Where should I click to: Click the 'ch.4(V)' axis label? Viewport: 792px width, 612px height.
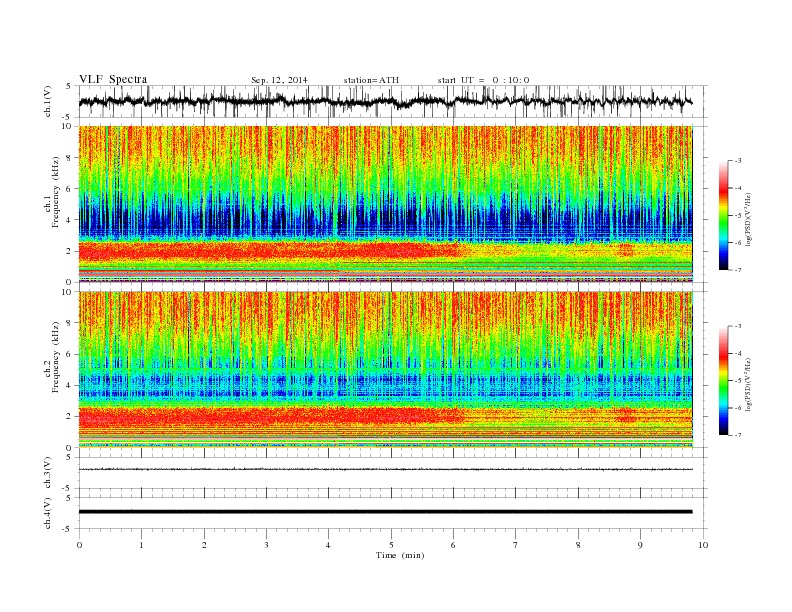coord(48,513)
